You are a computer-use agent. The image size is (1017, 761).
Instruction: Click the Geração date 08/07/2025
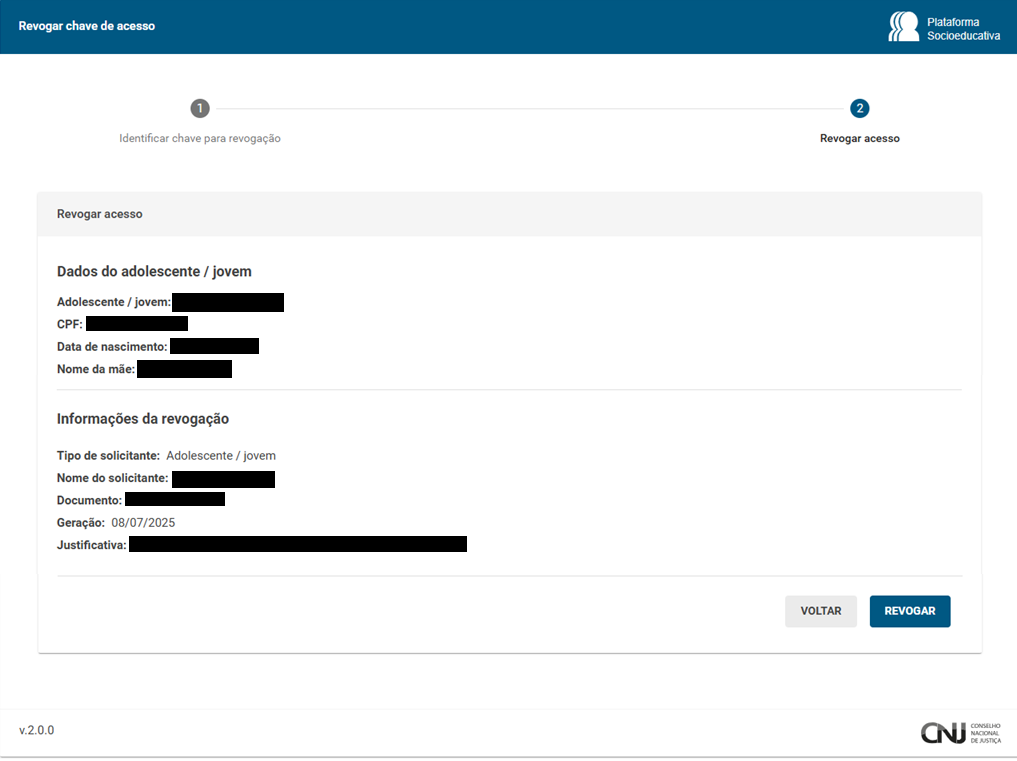143,522
